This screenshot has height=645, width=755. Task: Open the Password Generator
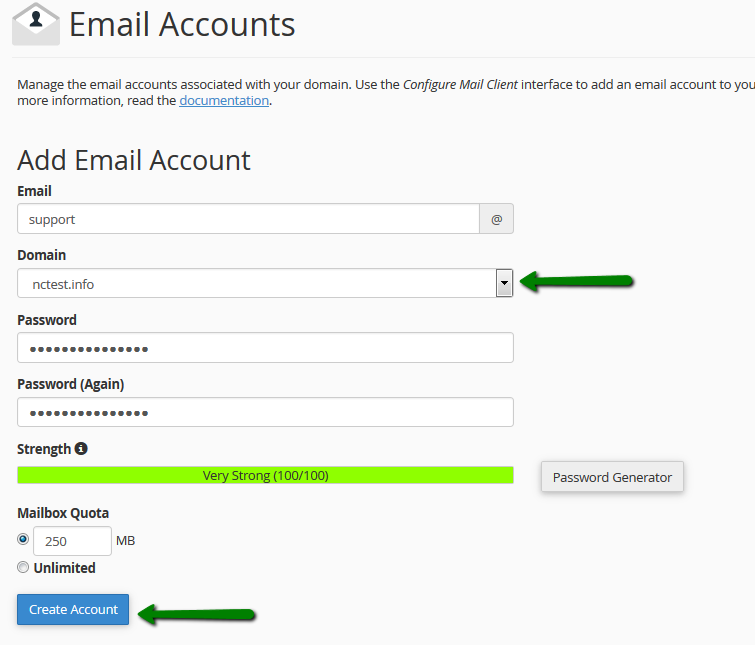click(x=612, y=477)
